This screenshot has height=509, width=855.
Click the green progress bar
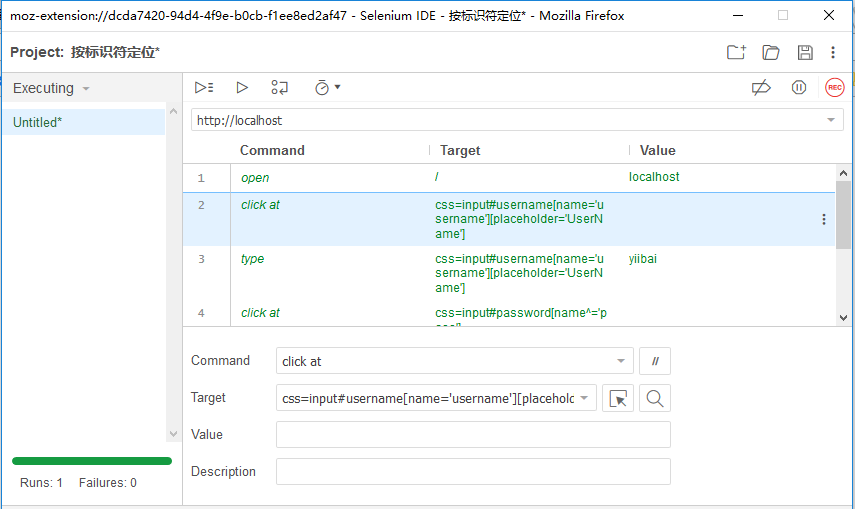pyautogui.click(x=92, y=461)
